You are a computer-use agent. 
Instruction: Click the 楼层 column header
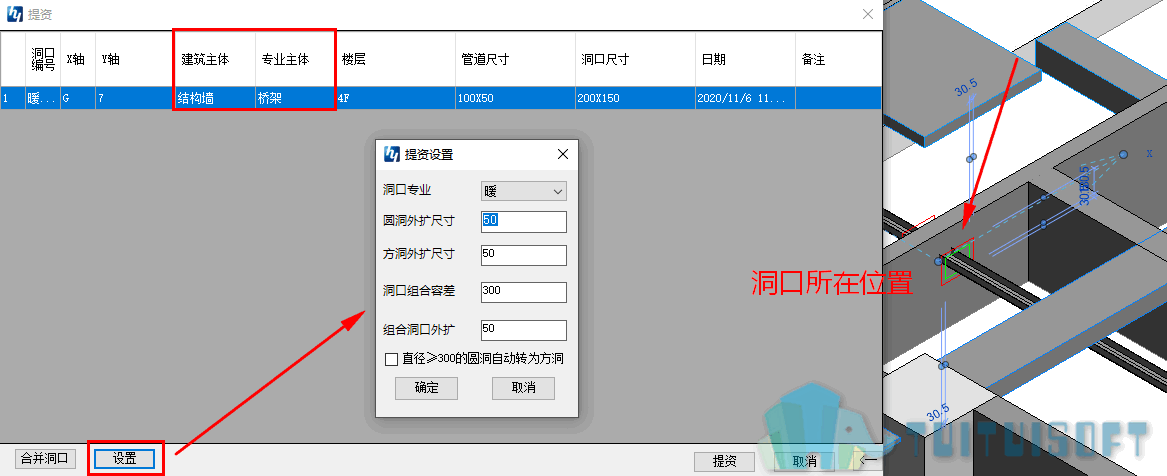pyautogui.click(x=395, y=59)
